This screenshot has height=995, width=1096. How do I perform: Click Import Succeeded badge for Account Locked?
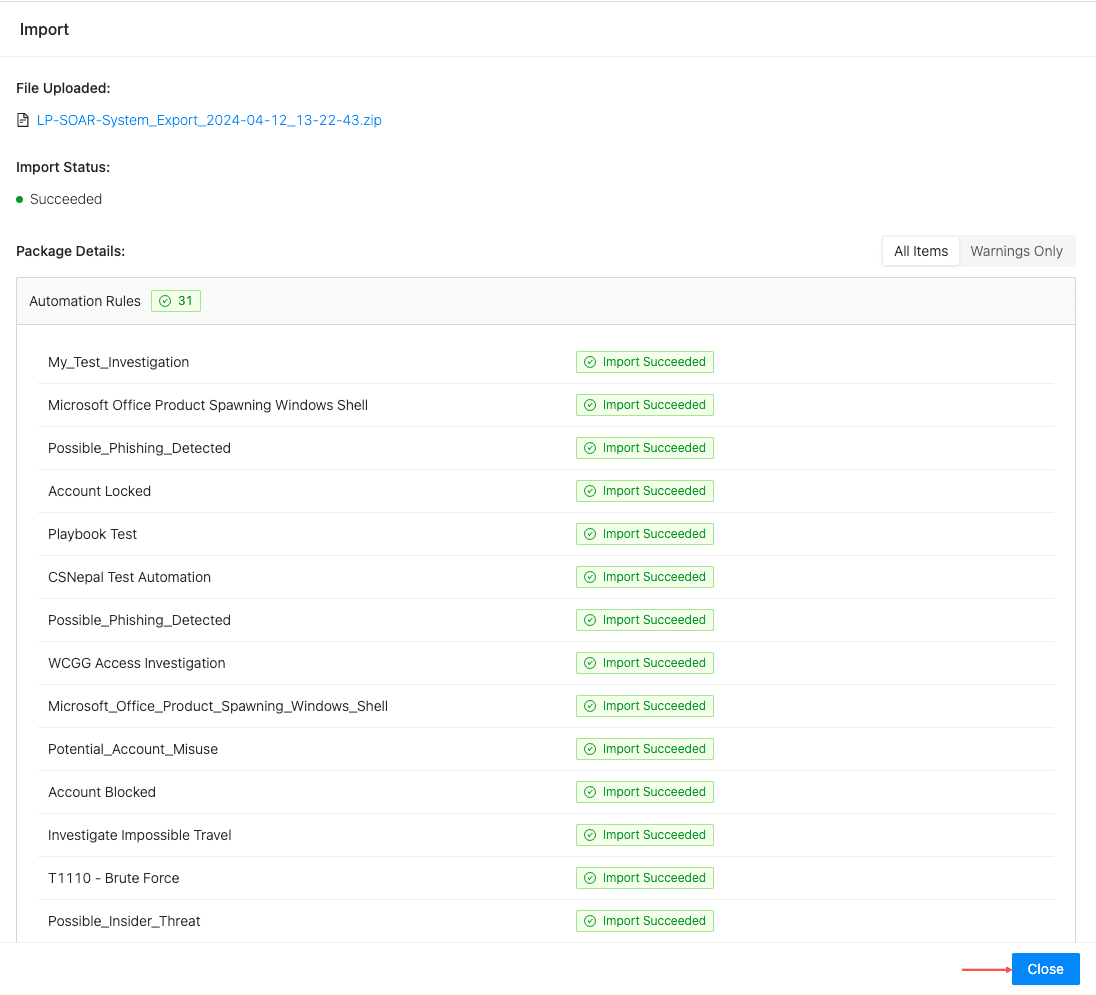point(645,491)
